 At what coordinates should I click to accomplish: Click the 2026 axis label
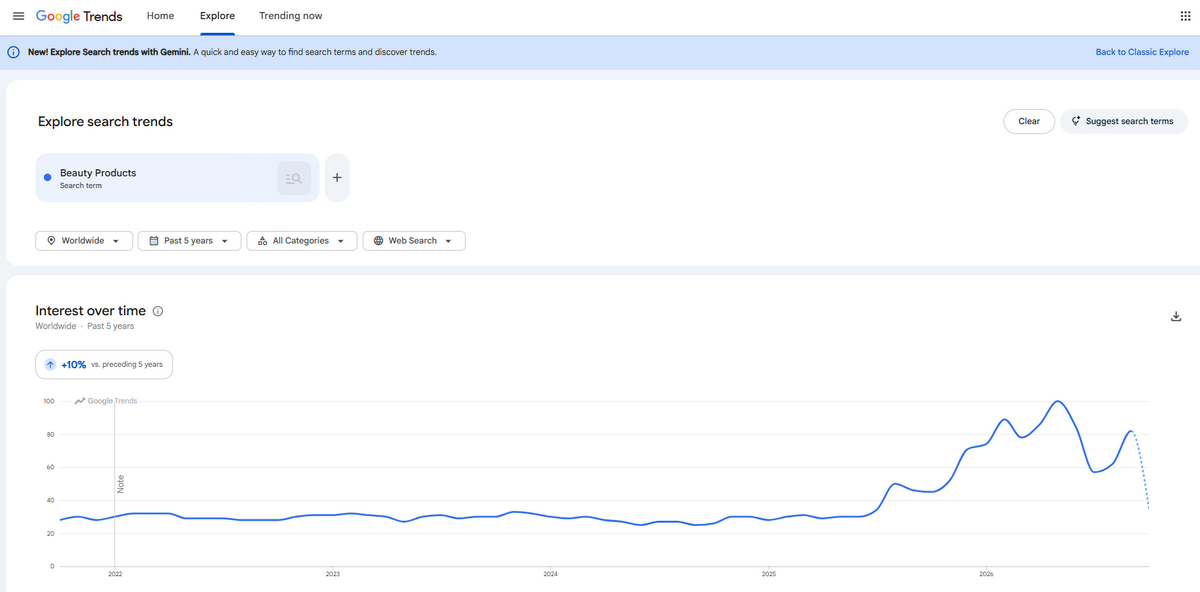tap(986, 574)
